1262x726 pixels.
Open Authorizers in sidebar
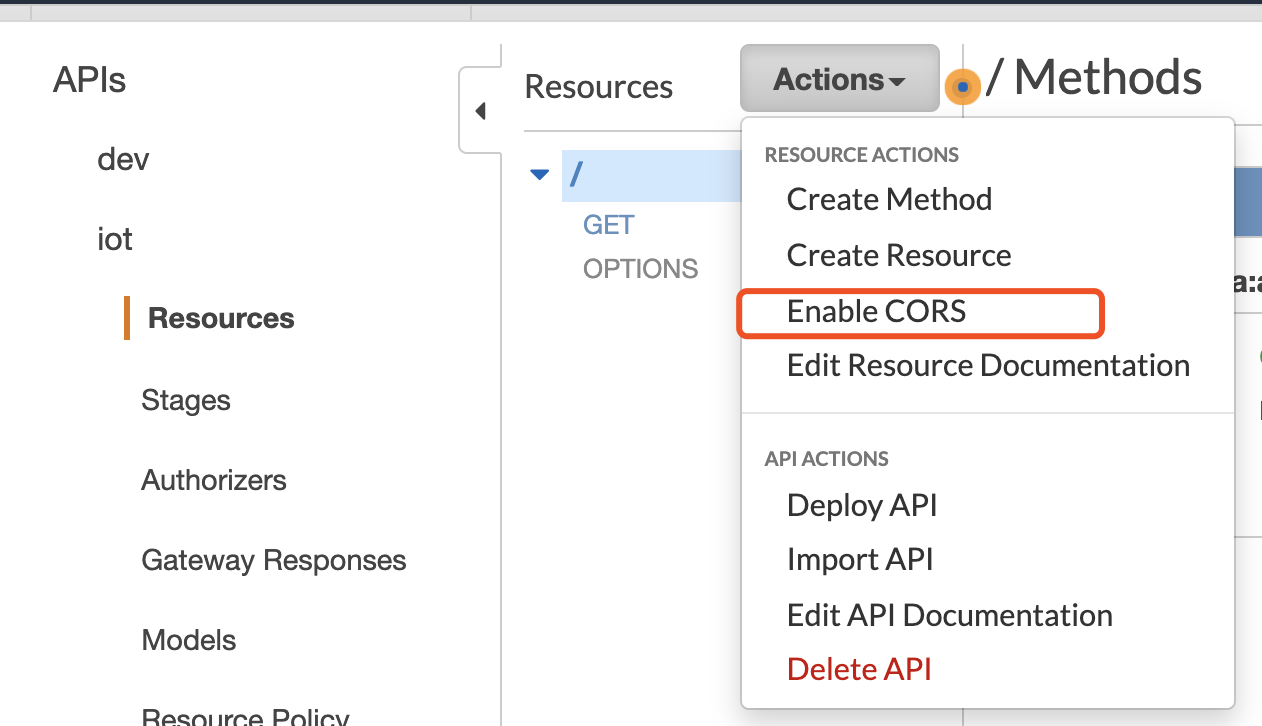point(214,480)
